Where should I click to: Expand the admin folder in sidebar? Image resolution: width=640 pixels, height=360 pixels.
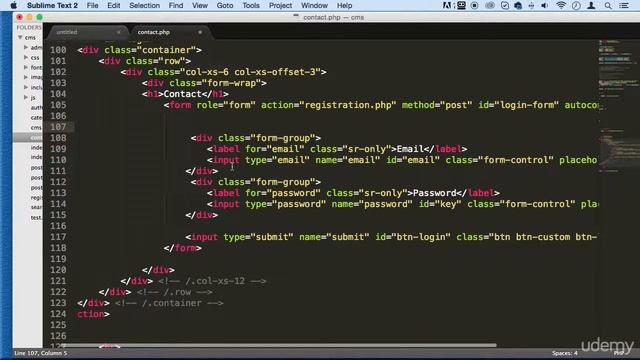26,47
